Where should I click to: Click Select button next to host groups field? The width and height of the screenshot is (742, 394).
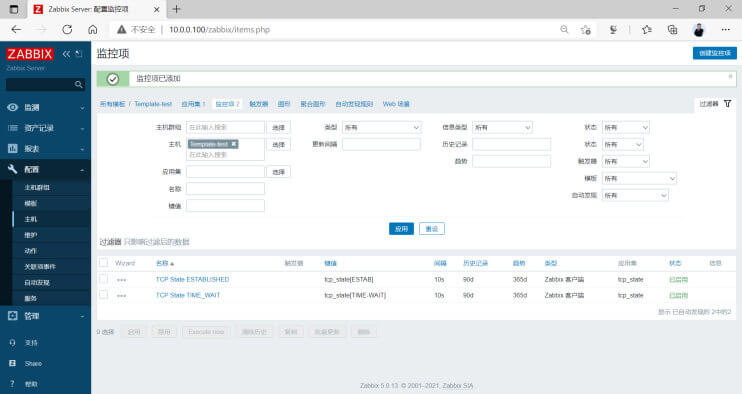pos(278,127)
